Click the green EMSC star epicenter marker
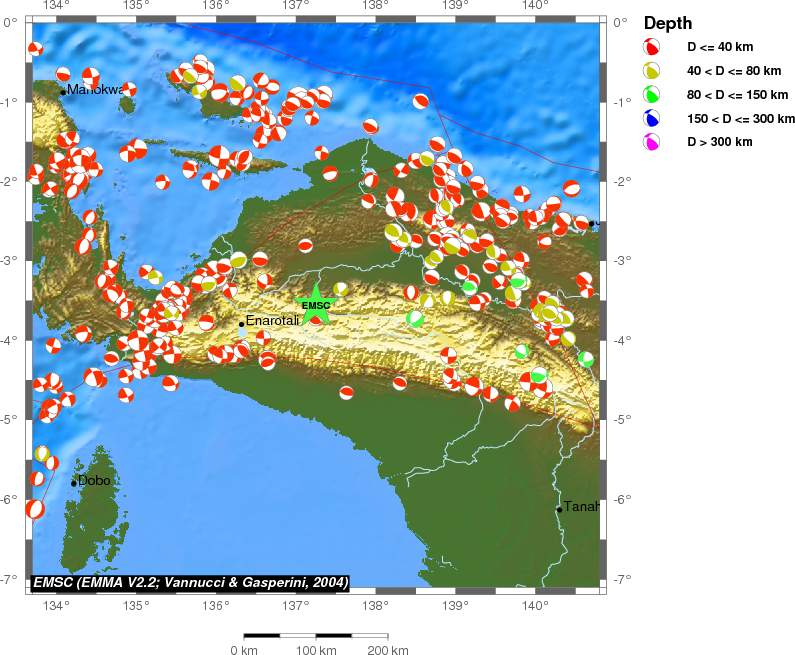Screen dimensions: 795x655 coord(316,306)
